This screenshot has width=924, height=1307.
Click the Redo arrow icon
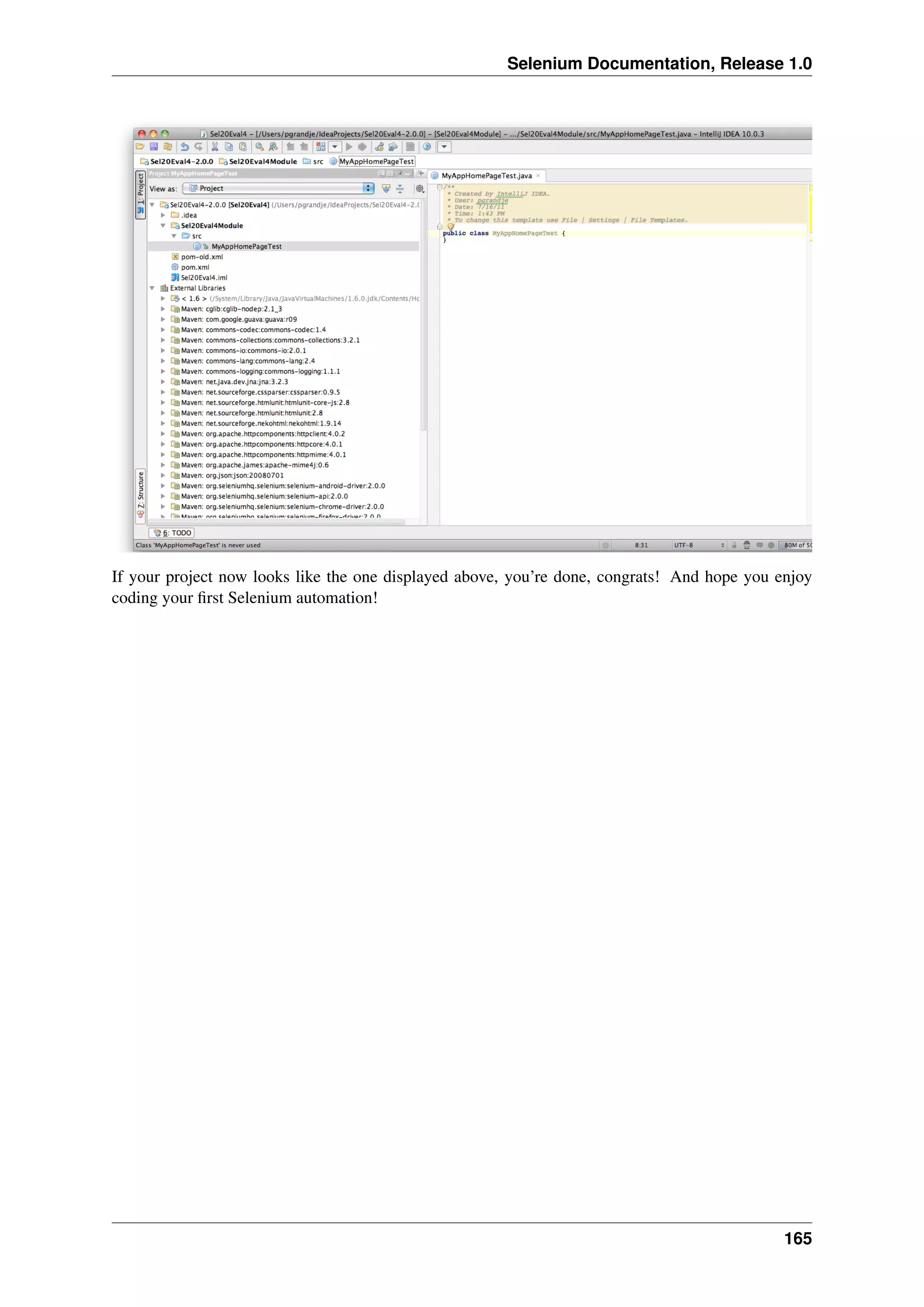[198, 147]
